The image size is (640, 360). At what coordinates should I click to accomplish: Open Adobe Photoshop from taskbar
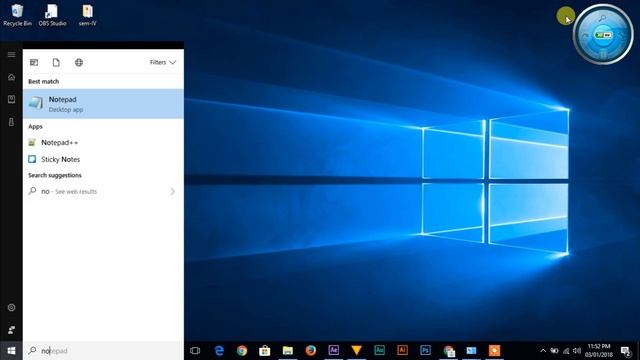(x=425, y=350)
